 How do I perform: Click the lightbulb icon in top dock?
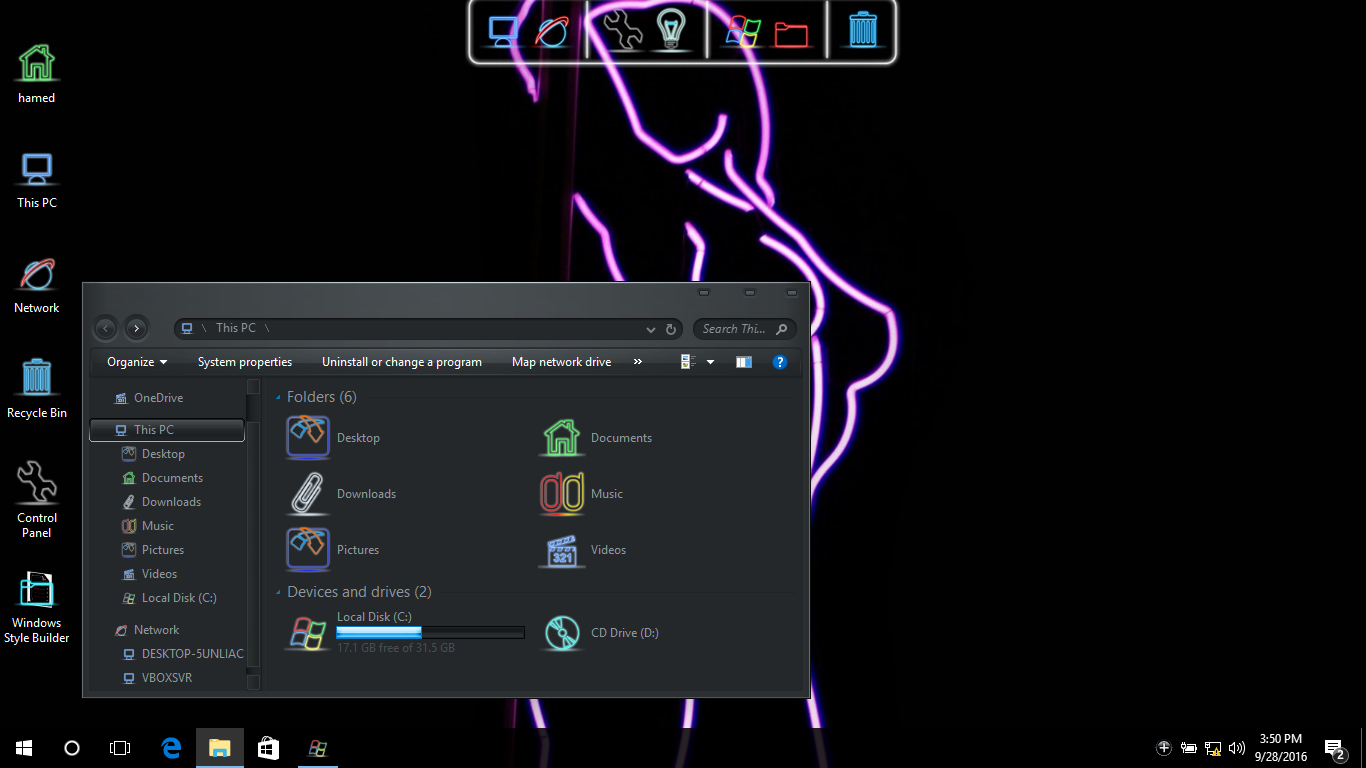(x=671, y=30)
